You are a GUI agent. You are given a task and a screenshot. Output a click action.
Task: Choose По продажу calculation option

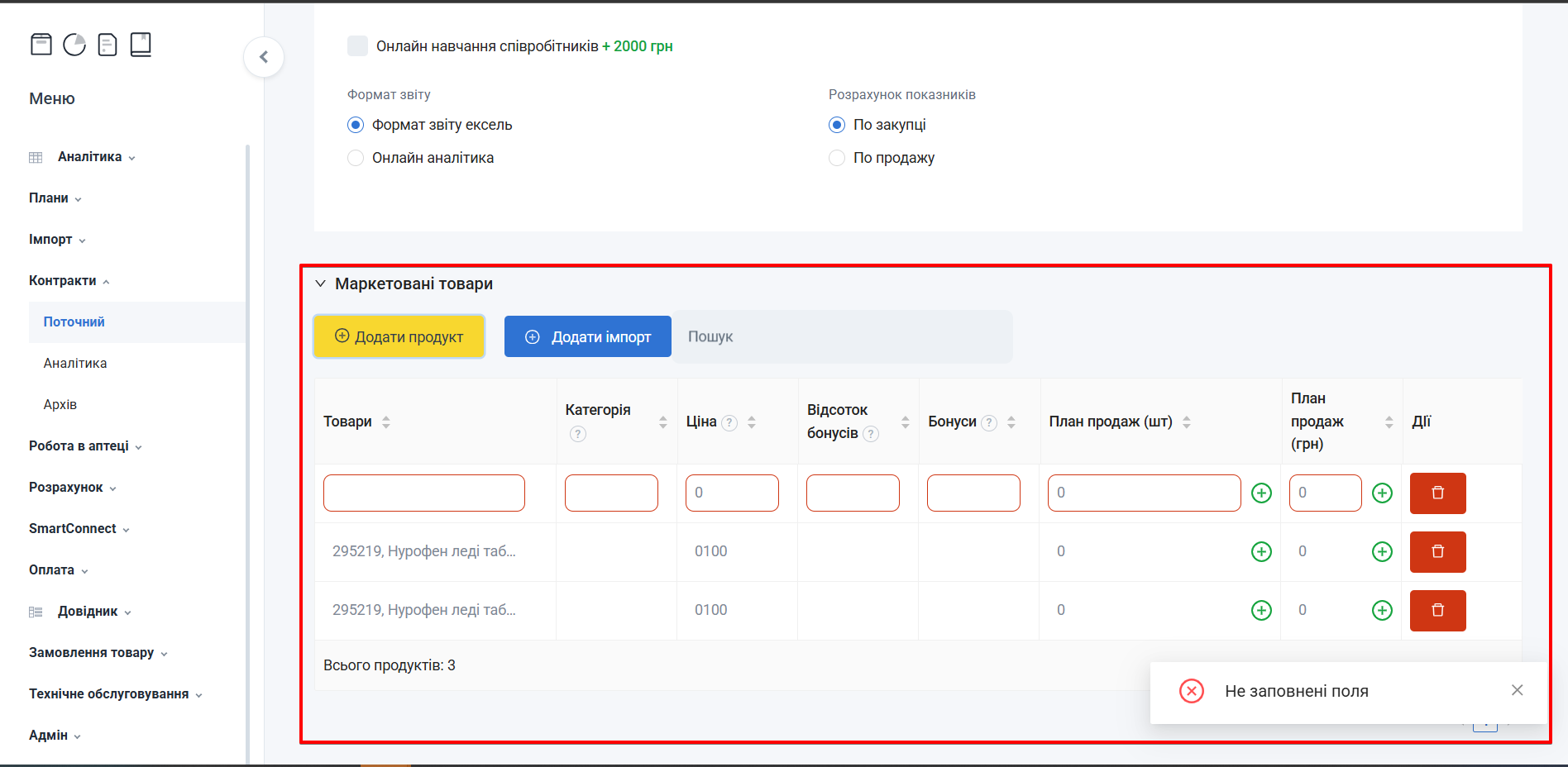837,158
